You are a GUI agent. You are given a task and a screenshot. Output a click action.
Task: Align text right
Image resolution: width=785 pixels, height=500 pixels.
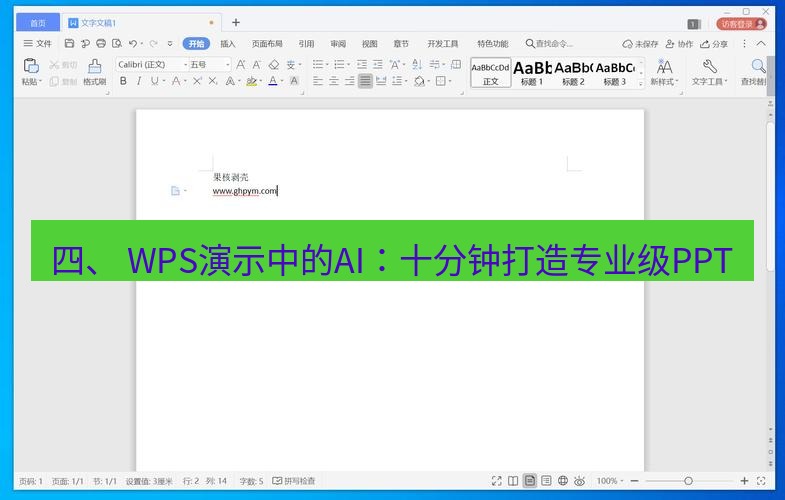349,81
